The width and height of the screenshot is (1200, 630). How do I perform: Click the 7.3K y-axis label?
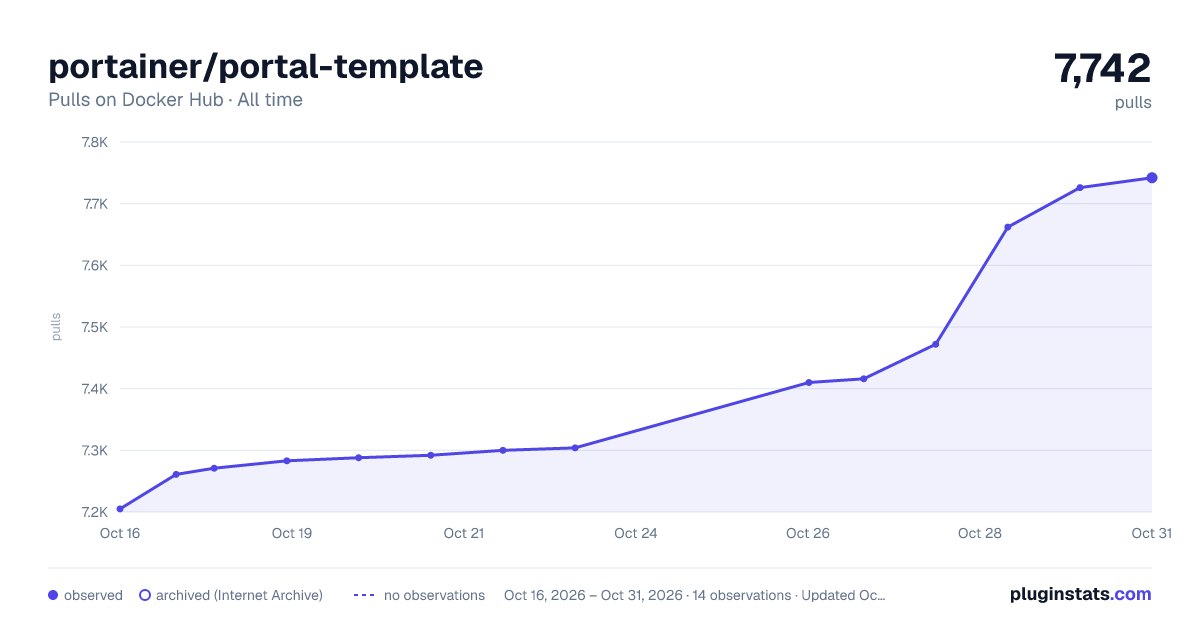point(94,451)
